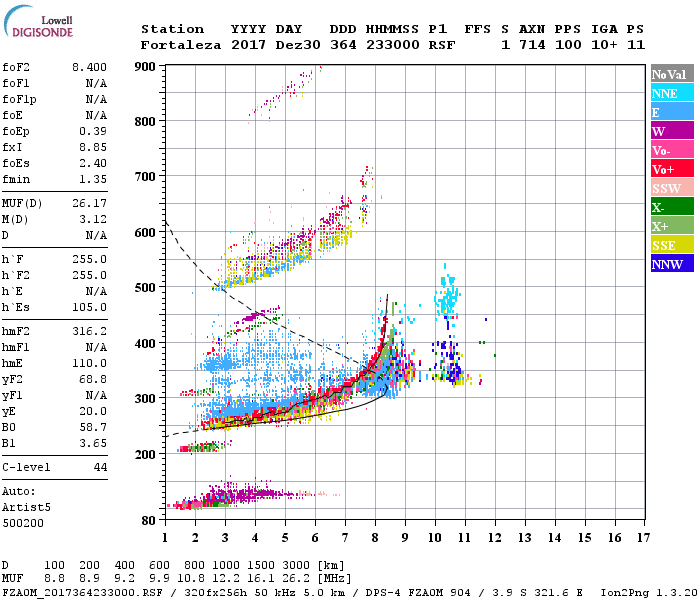Click the MUF 8.8 table value
The image size is (700, 600).
coord(54,579)
